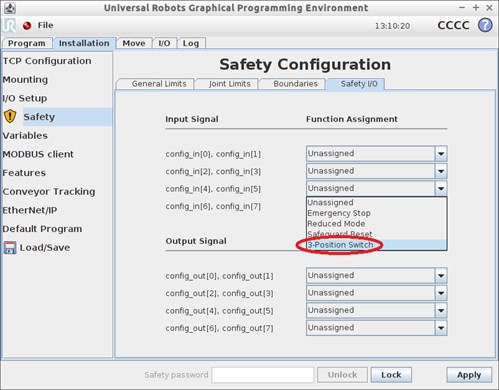
Task: Click the Lock button
Action: (391, 375)
